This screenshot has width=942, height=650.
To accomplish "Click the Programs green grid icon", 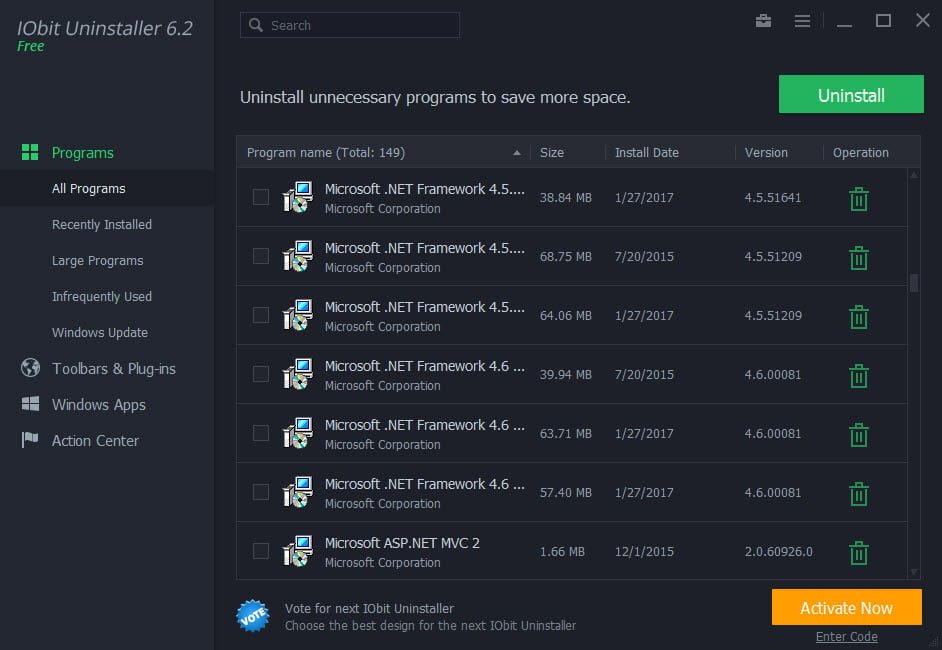I will [x=30, y=152].
